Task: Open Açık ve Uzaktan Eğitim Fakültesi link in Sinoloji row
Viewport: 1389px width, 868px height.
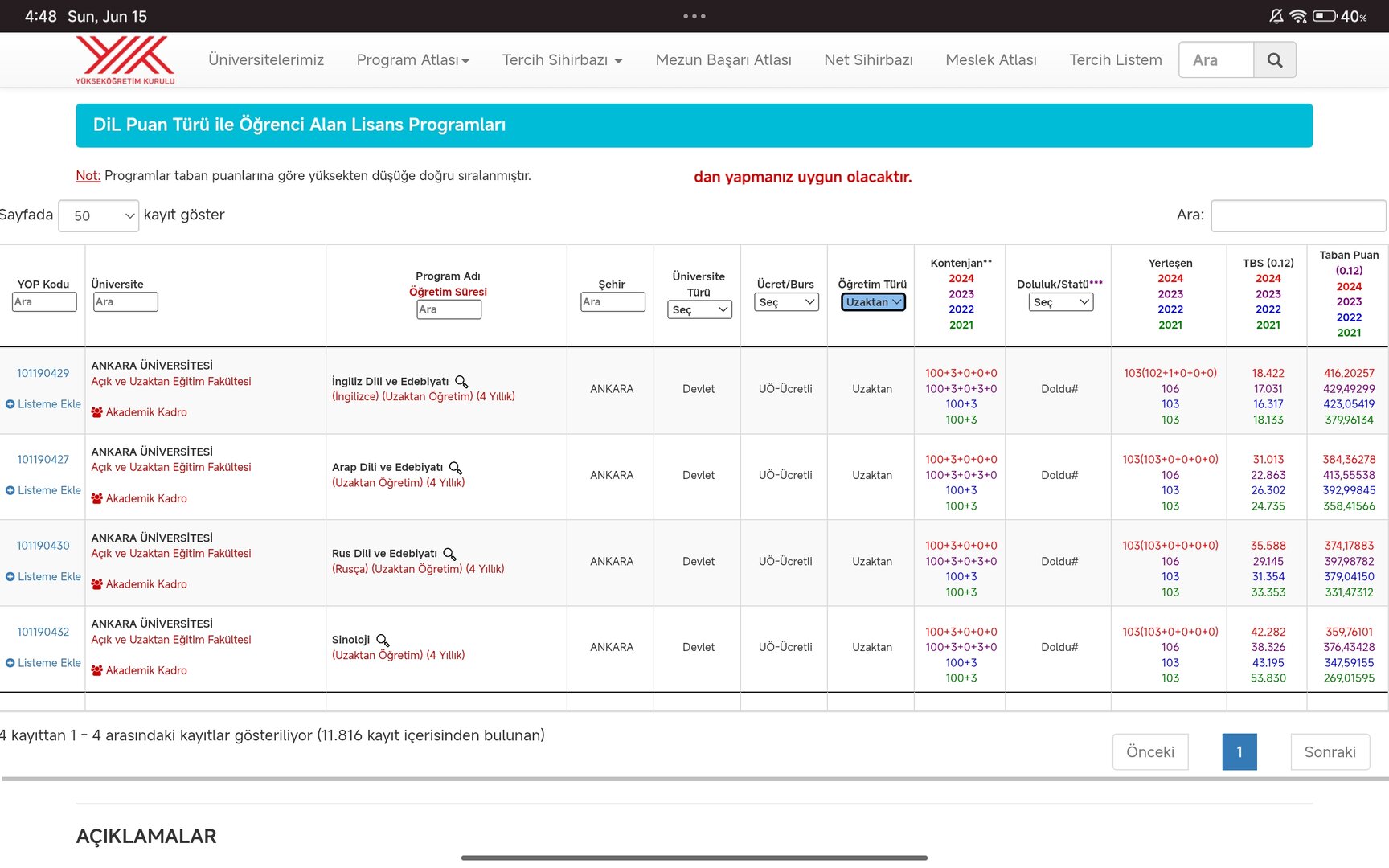Action: tap(171, 640)
